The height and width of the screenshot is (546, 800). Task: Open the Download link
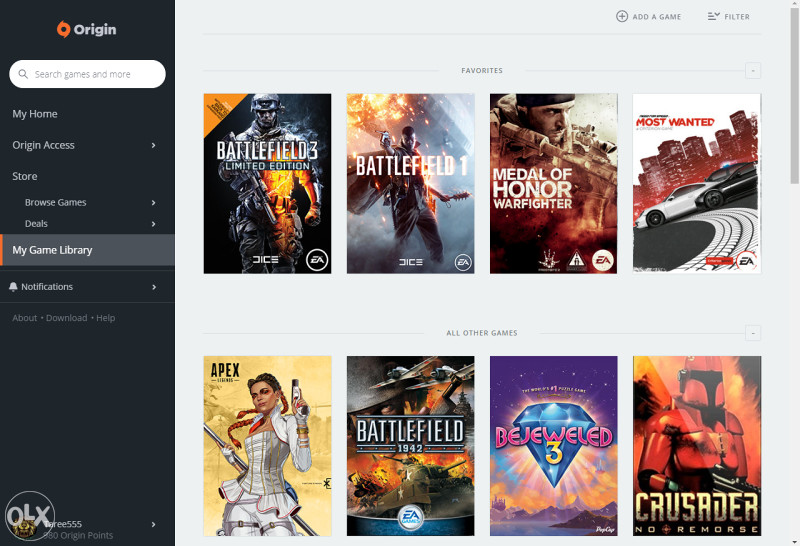(x=66, y=318)
